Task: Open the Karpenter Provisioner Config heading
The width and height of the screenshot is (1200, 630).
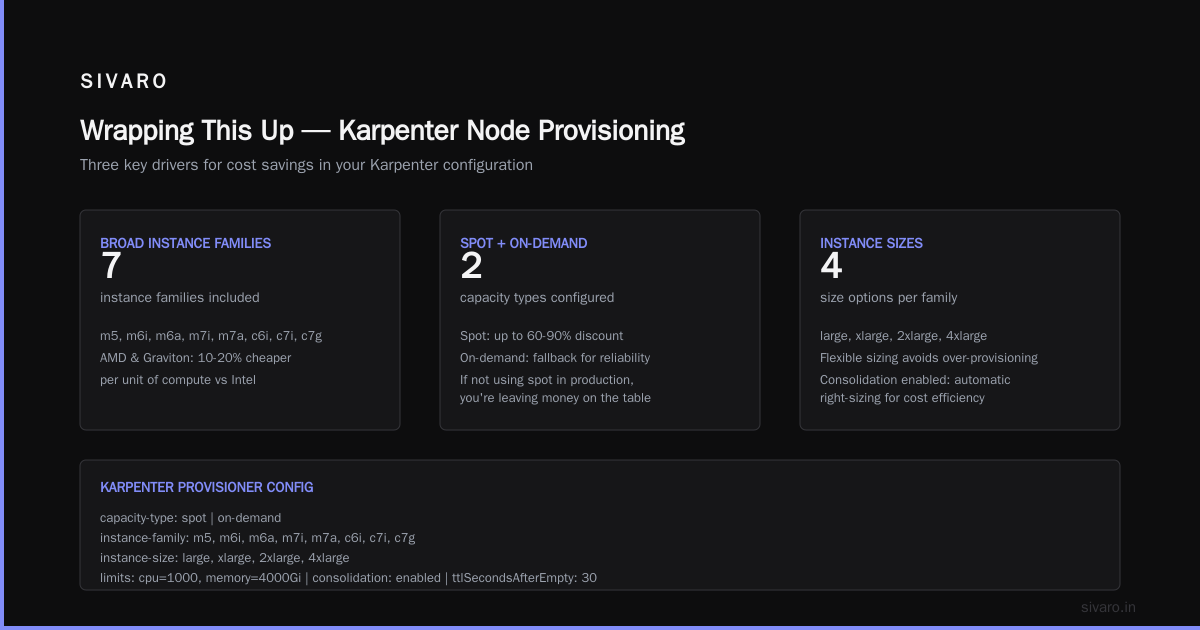Action: [207, 487]
